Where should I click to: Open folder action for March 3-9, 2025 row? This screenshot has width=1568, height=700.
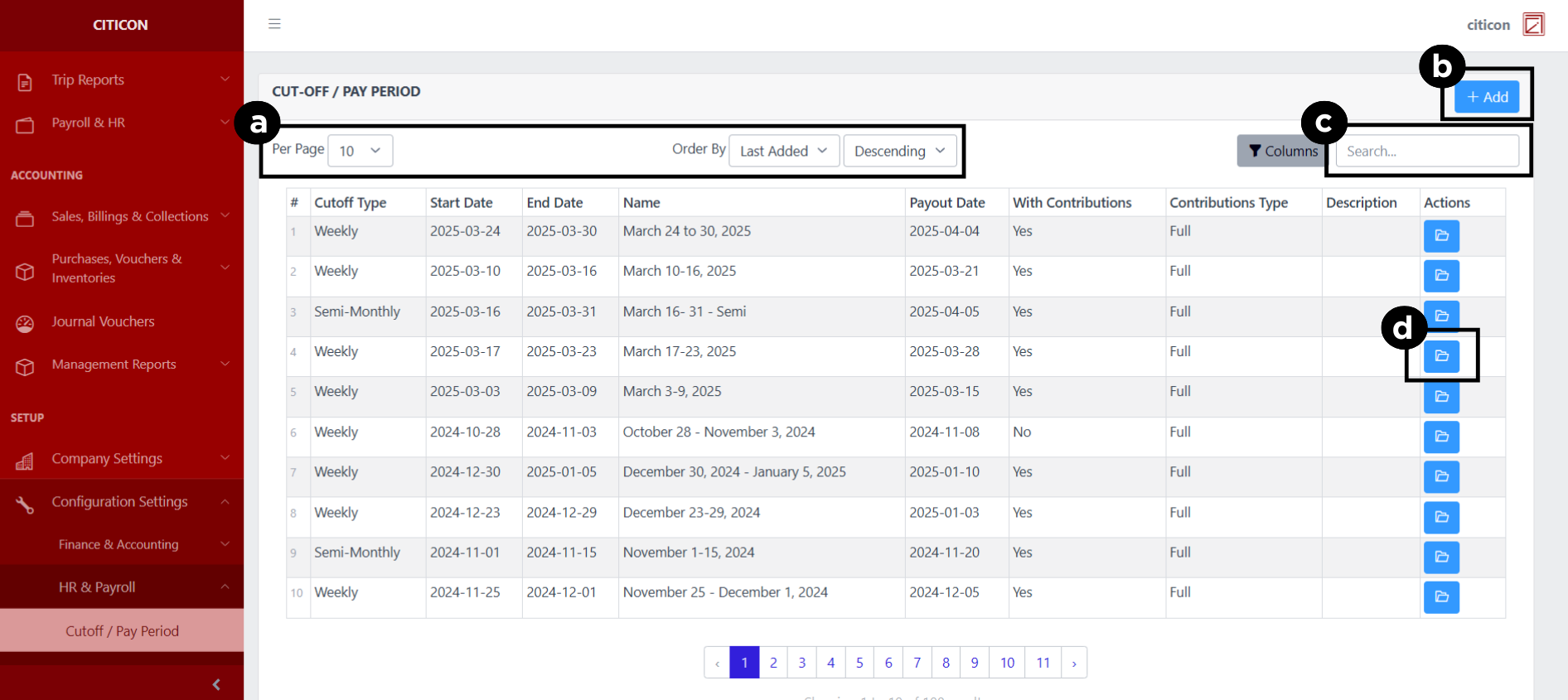[x=1441, y=398]
